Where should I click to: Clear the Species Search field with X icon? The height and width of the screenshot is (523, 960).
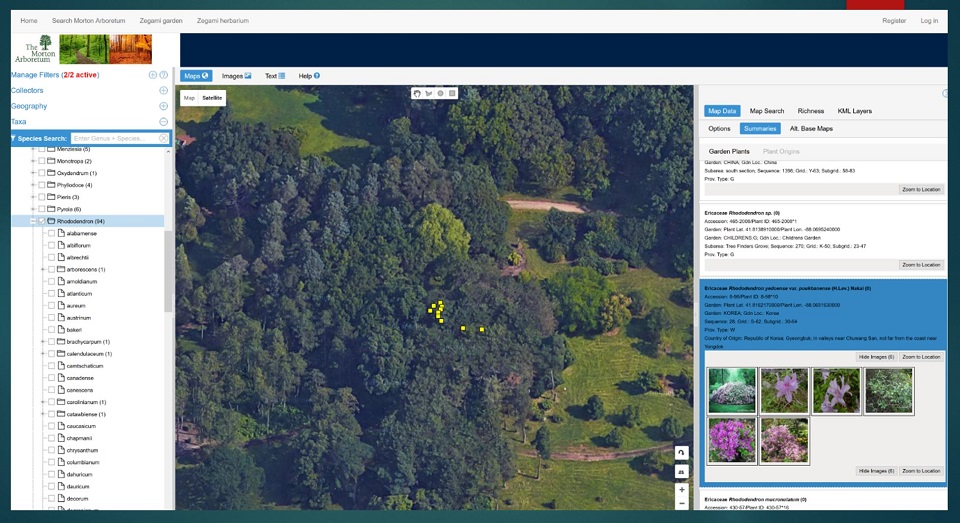point(163,138)
